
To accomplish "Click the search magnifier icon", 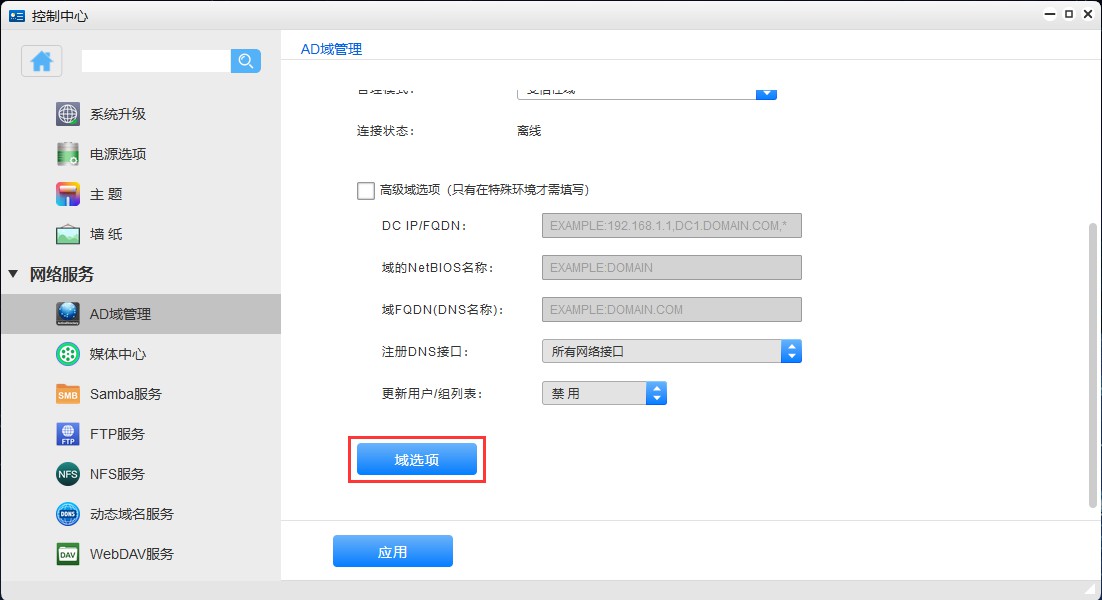I will [x=245, y=61].
